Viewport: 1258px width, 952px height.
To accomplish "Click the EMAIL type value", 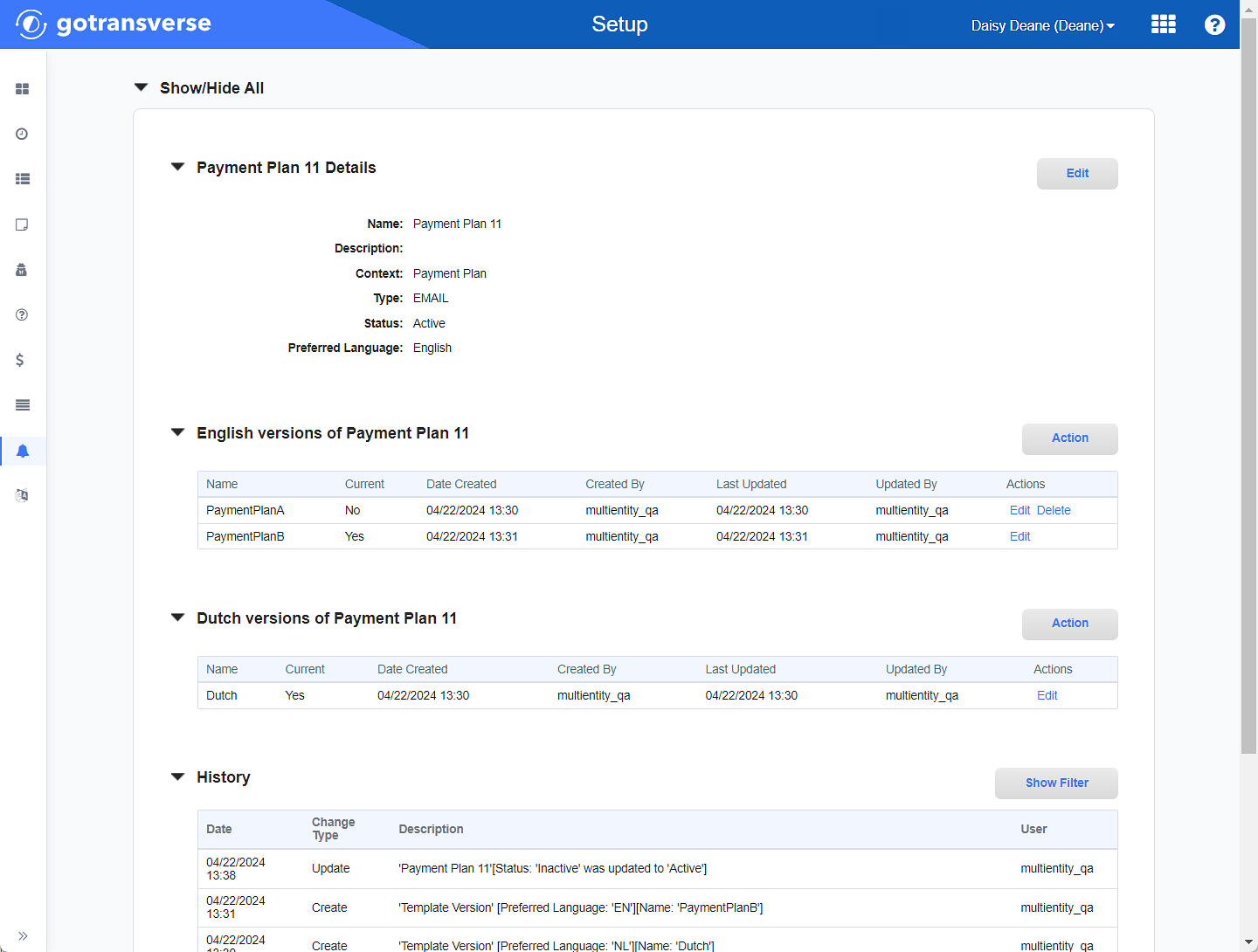I will [431, 298].
